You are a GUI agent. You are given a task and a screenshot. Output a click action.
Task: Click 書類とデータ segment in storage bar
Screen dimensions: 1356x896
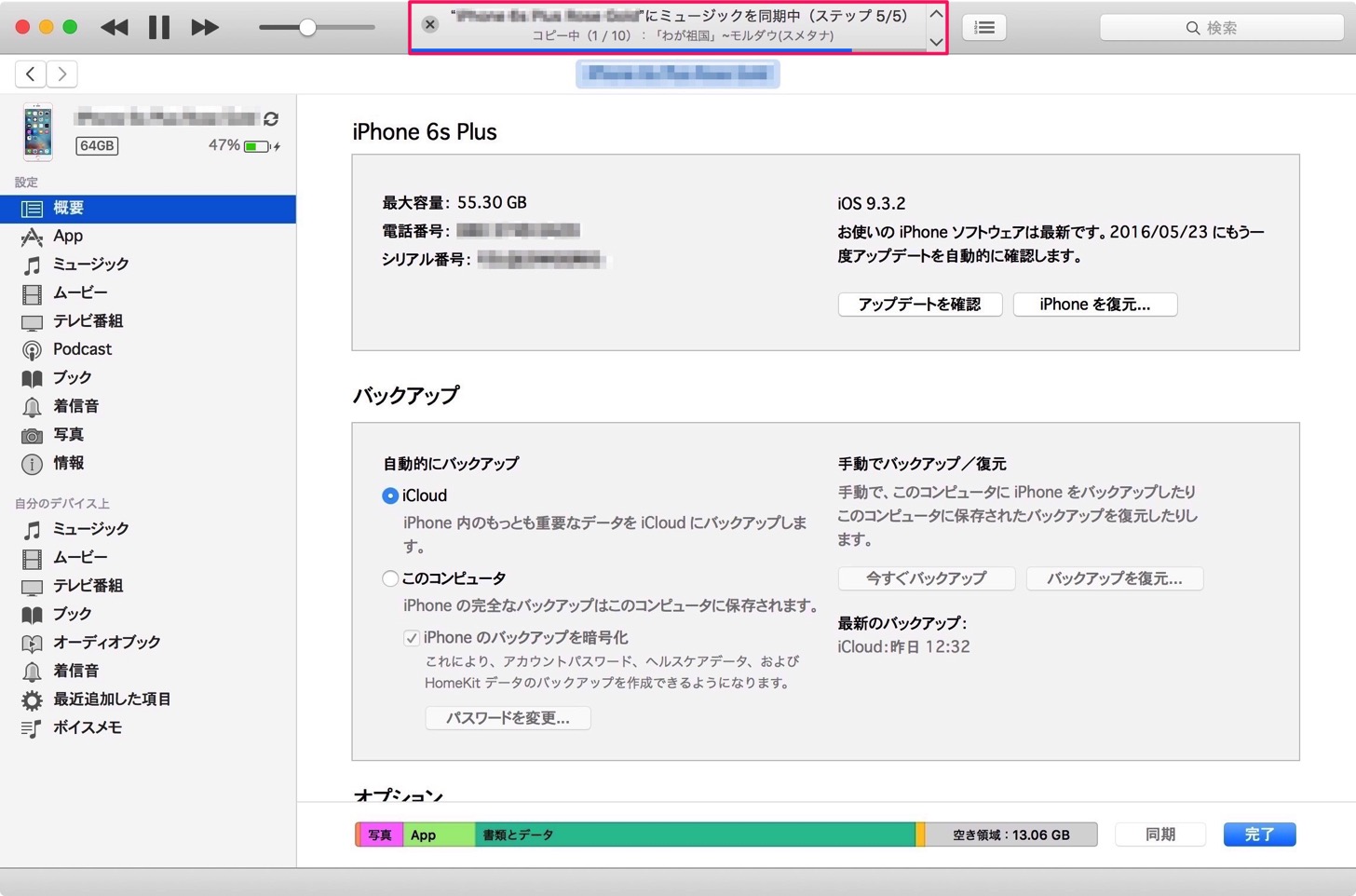(695, 835)
